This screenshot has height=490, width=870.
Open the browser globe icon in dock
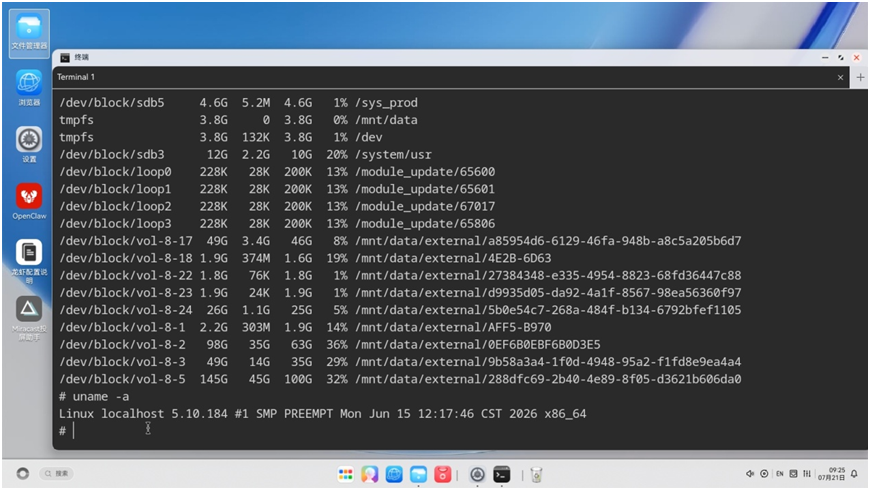[x=394, y=474]
